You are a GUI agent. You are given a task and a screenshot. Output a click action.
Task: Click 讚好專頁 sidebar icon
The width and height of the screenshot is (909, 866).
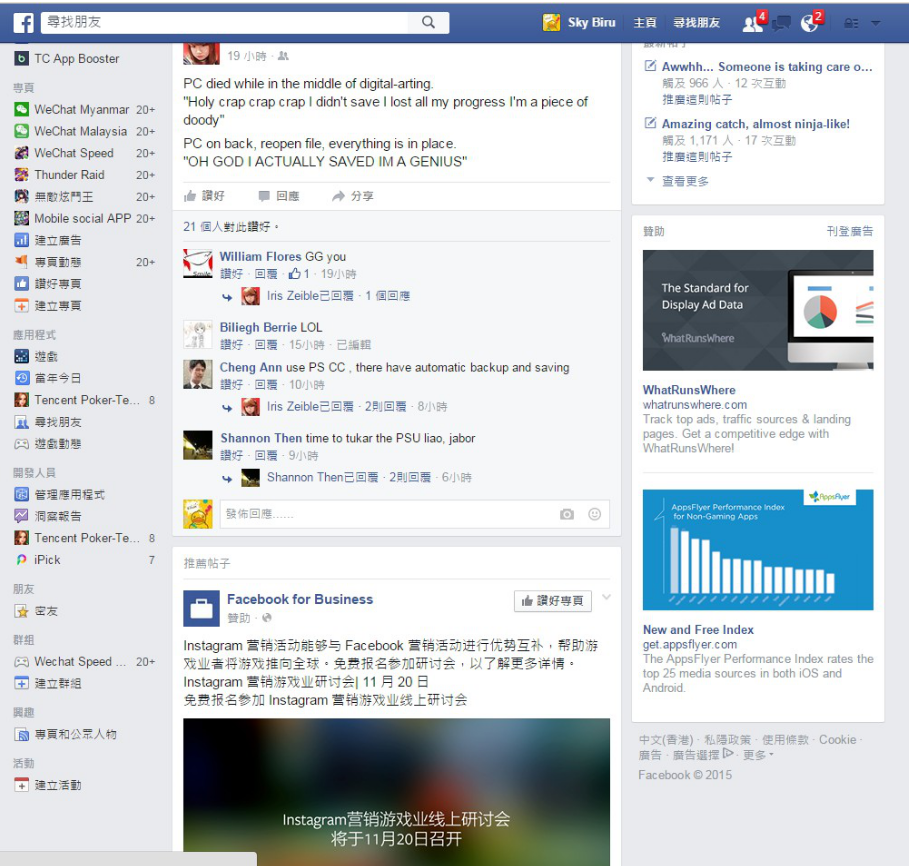coord(21,283)
